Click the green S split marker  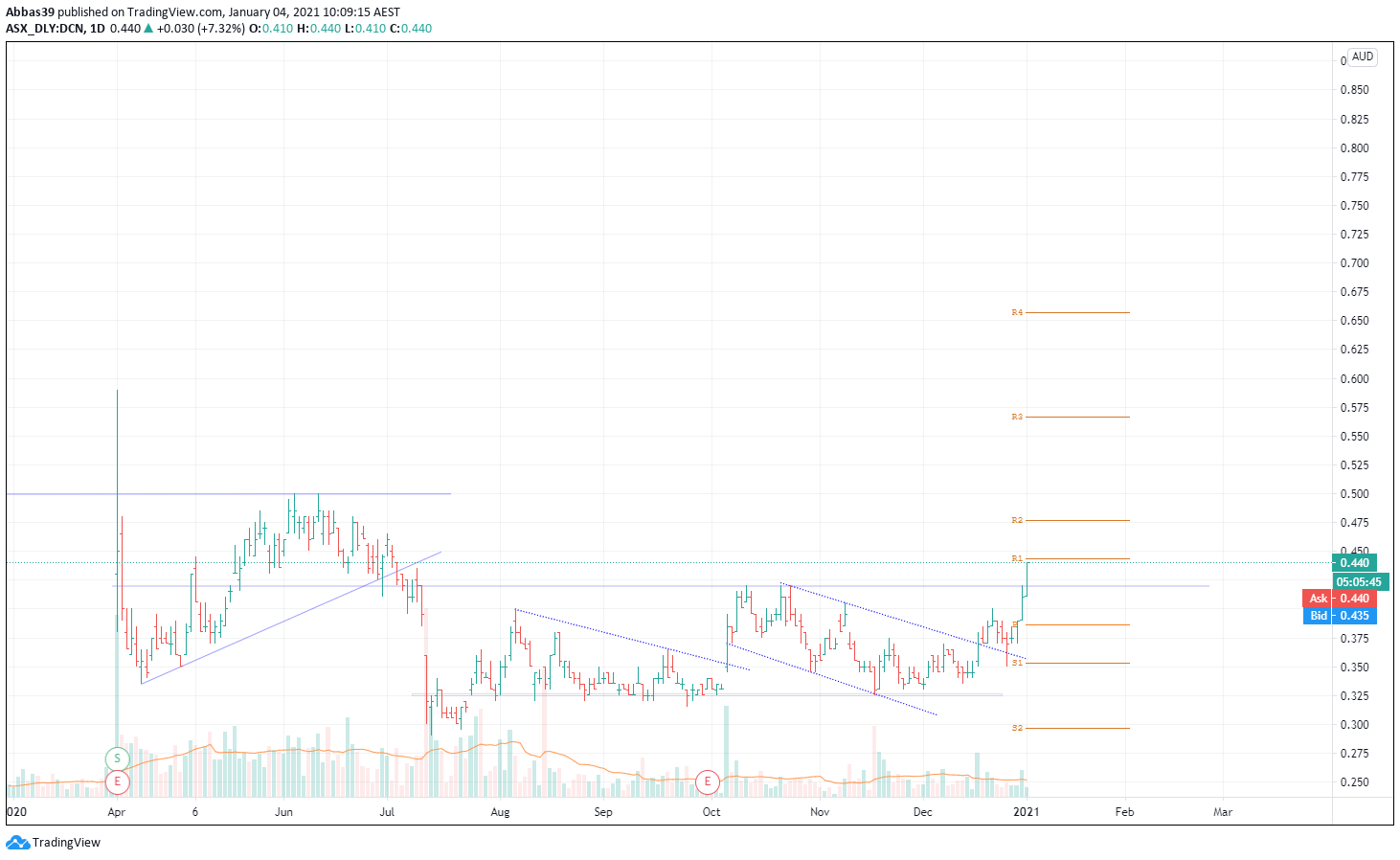[117, 758]
